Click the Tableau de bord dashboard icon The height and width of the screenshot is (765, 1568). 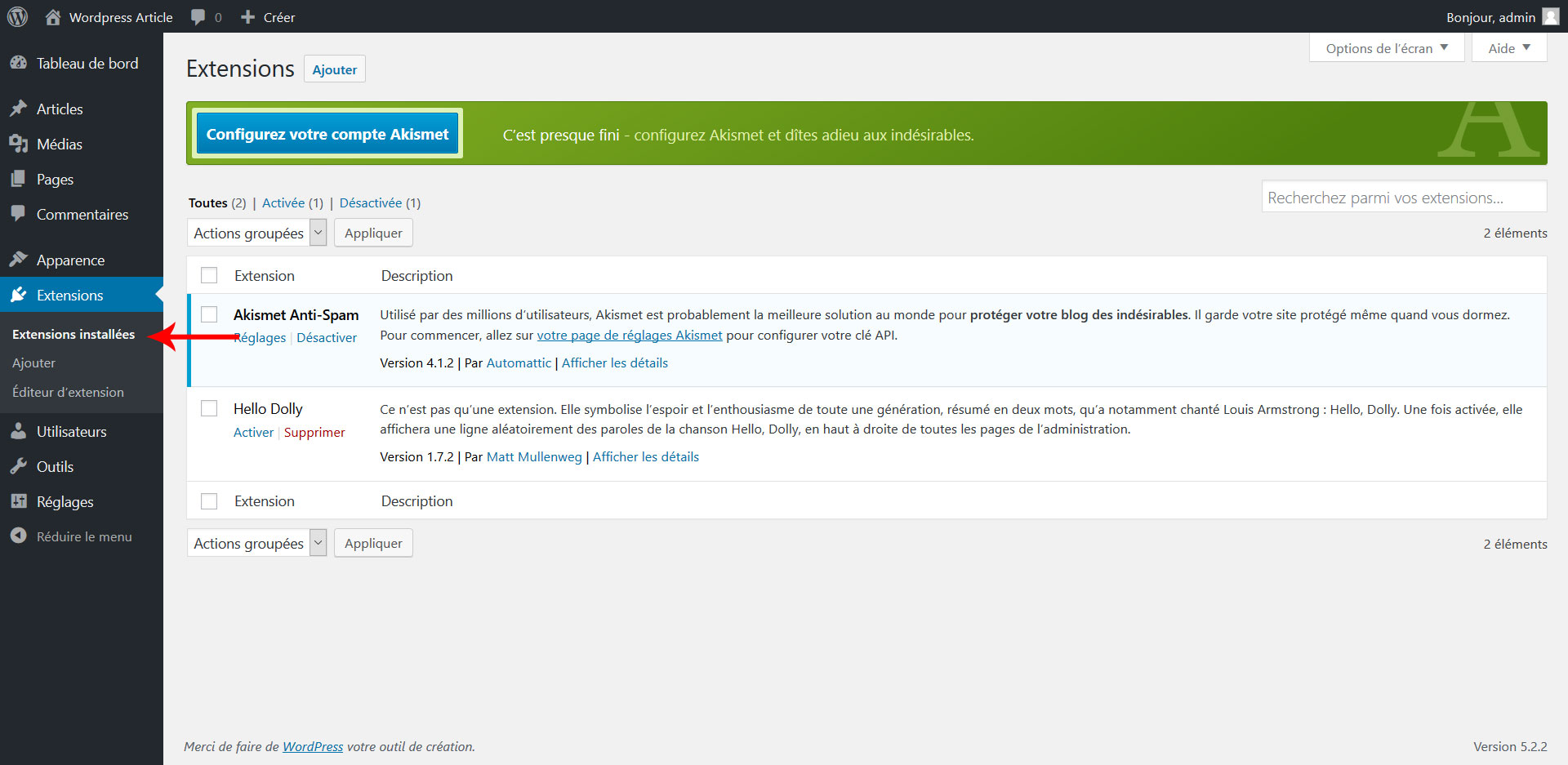(19, 63)
